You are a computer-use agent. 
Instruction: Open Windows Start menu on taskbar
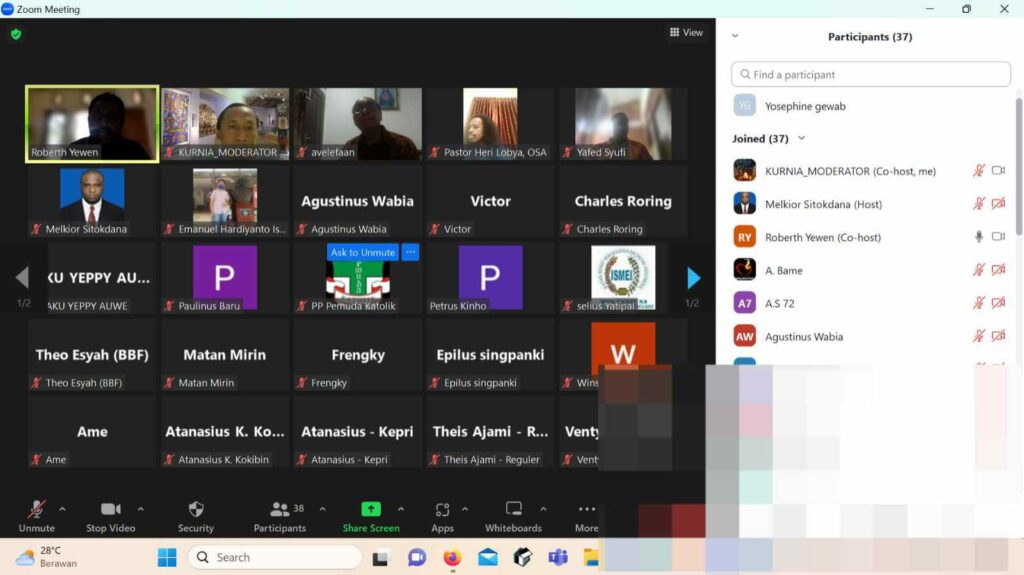[167, 557]
